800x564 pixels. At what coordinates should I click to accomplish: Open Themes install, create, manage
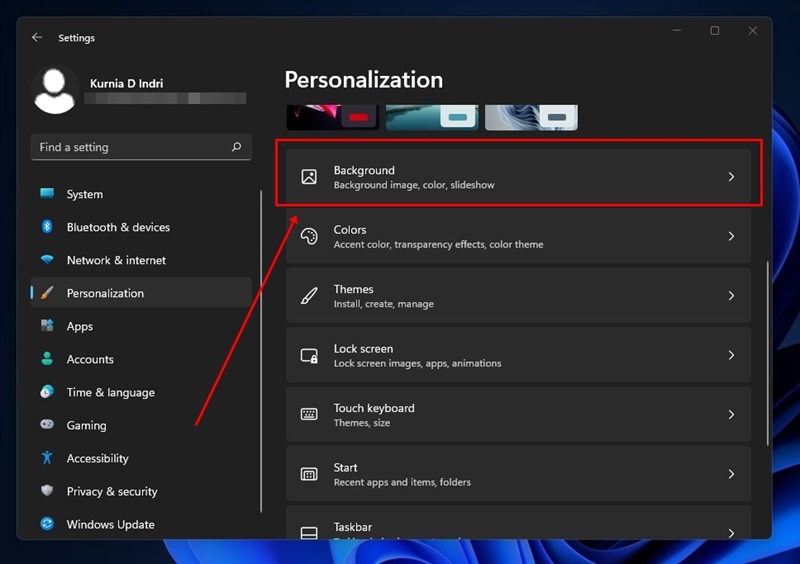pyautogui.click(x=518, y=296)
